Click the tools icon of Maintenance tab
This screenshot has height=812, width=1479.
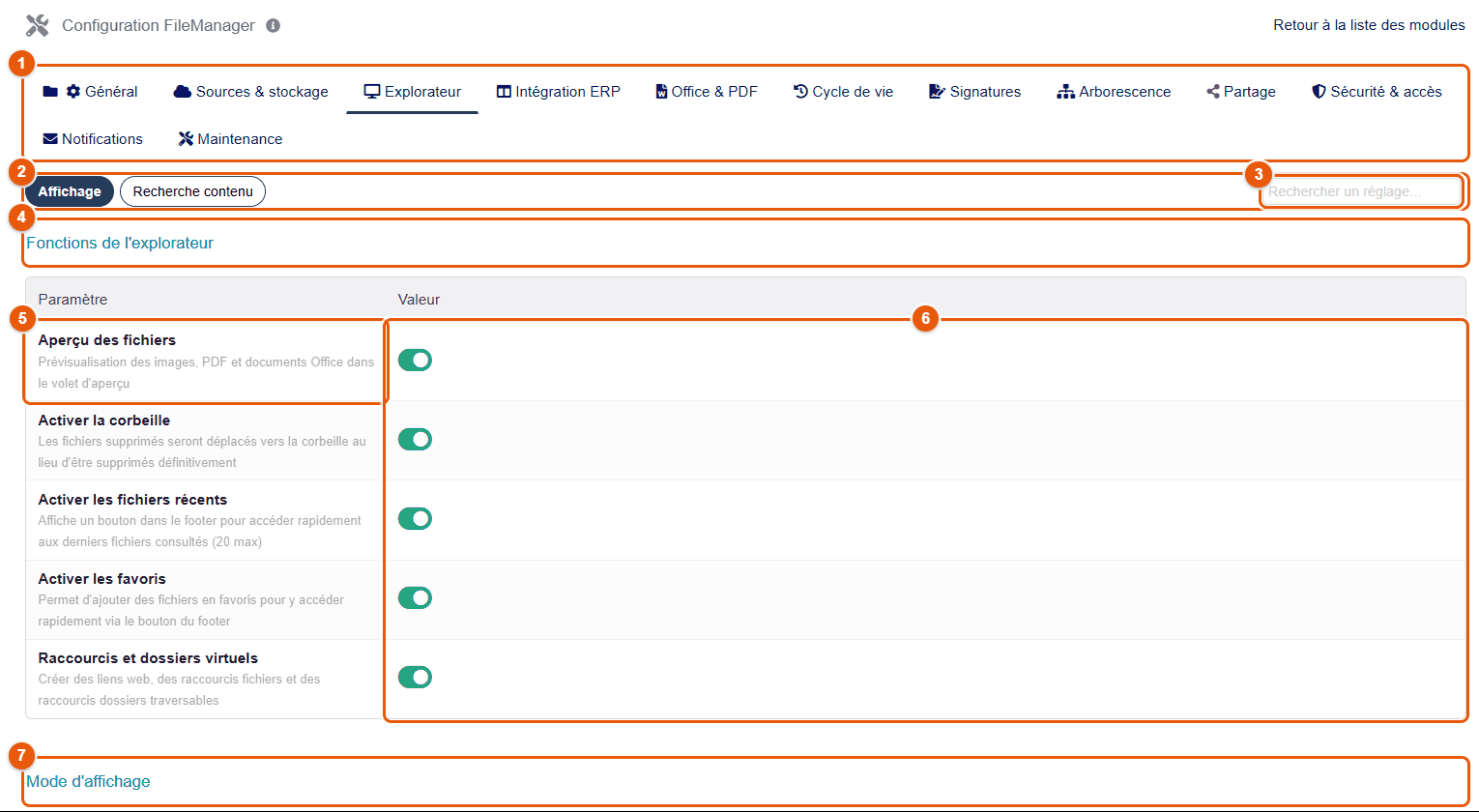[x=185, y=139]
